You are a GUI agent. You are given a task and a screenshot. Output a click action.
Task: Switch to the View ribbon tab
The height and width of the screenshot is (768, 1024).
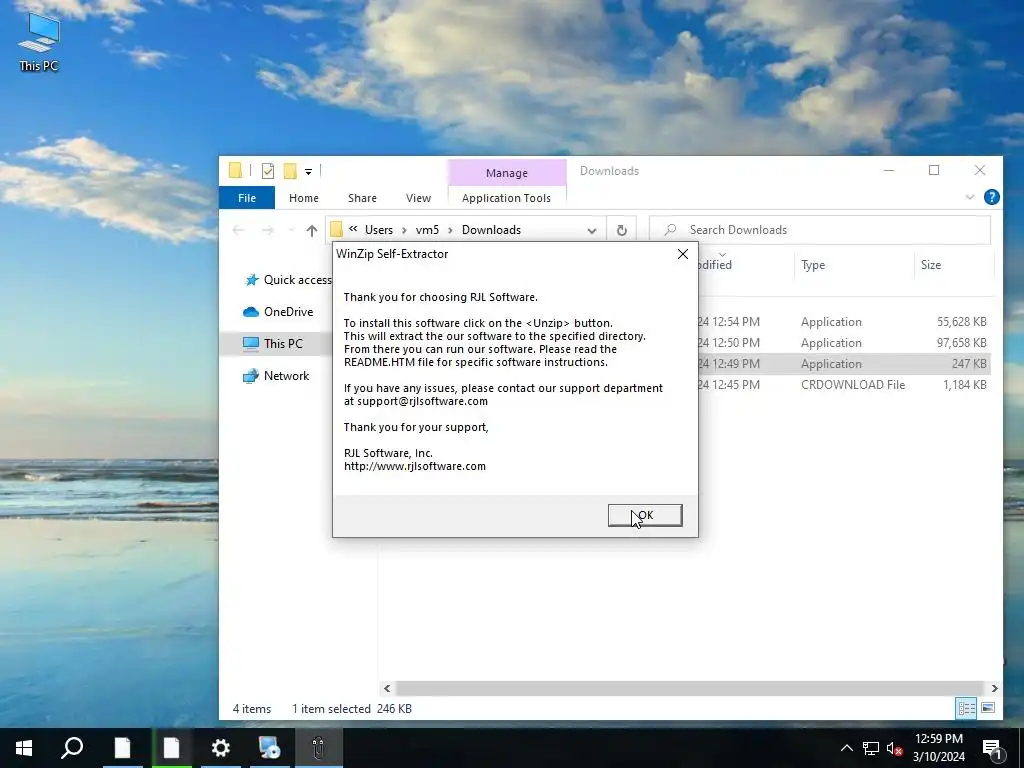click(x=418, y=198)
